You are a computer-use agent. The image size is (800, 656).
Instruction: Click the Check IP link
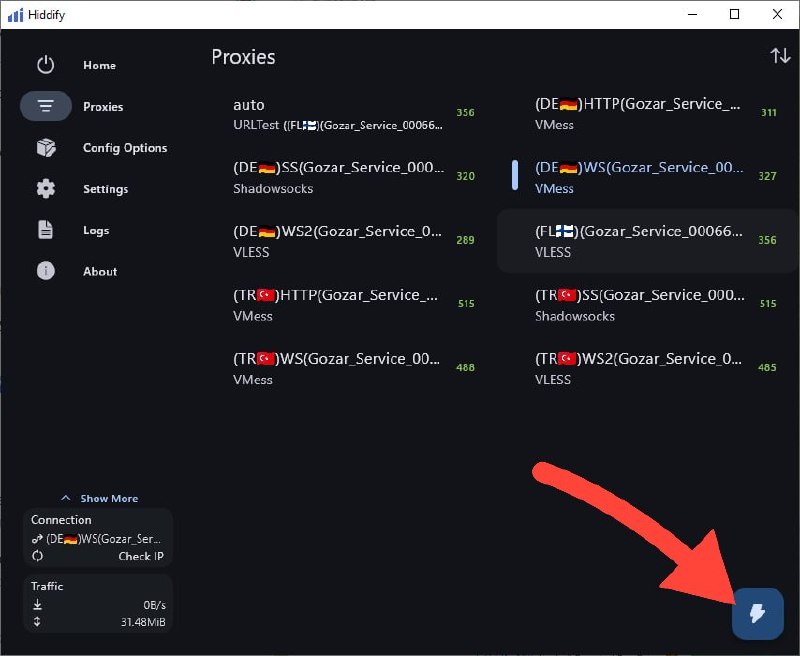[x=141, y=556]
